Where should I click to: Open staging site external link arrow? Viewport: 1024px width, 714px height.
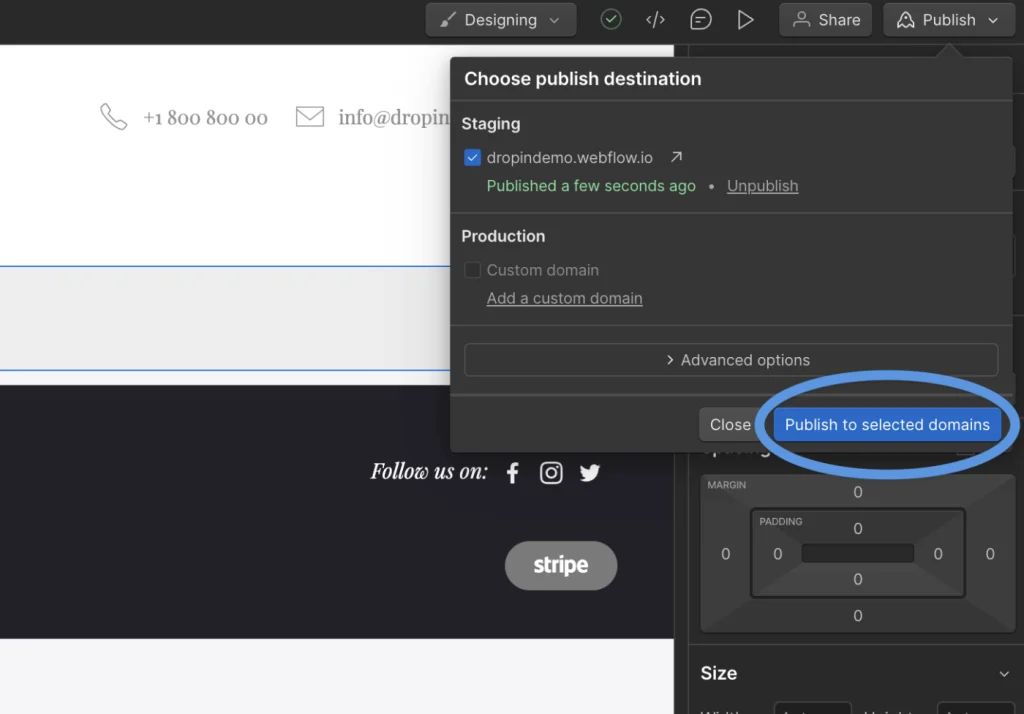pyautogui.click(x=676, y=157)
